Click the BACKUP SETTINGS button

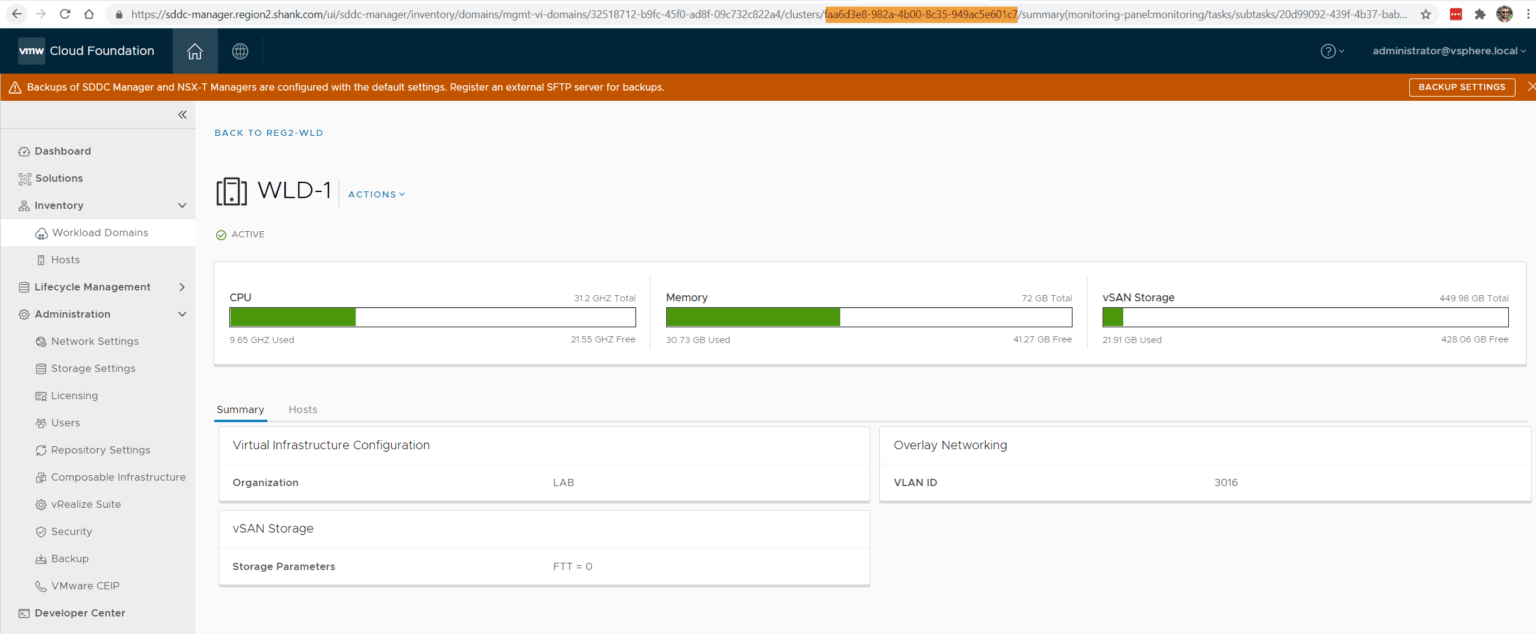tap(1461, 87)
